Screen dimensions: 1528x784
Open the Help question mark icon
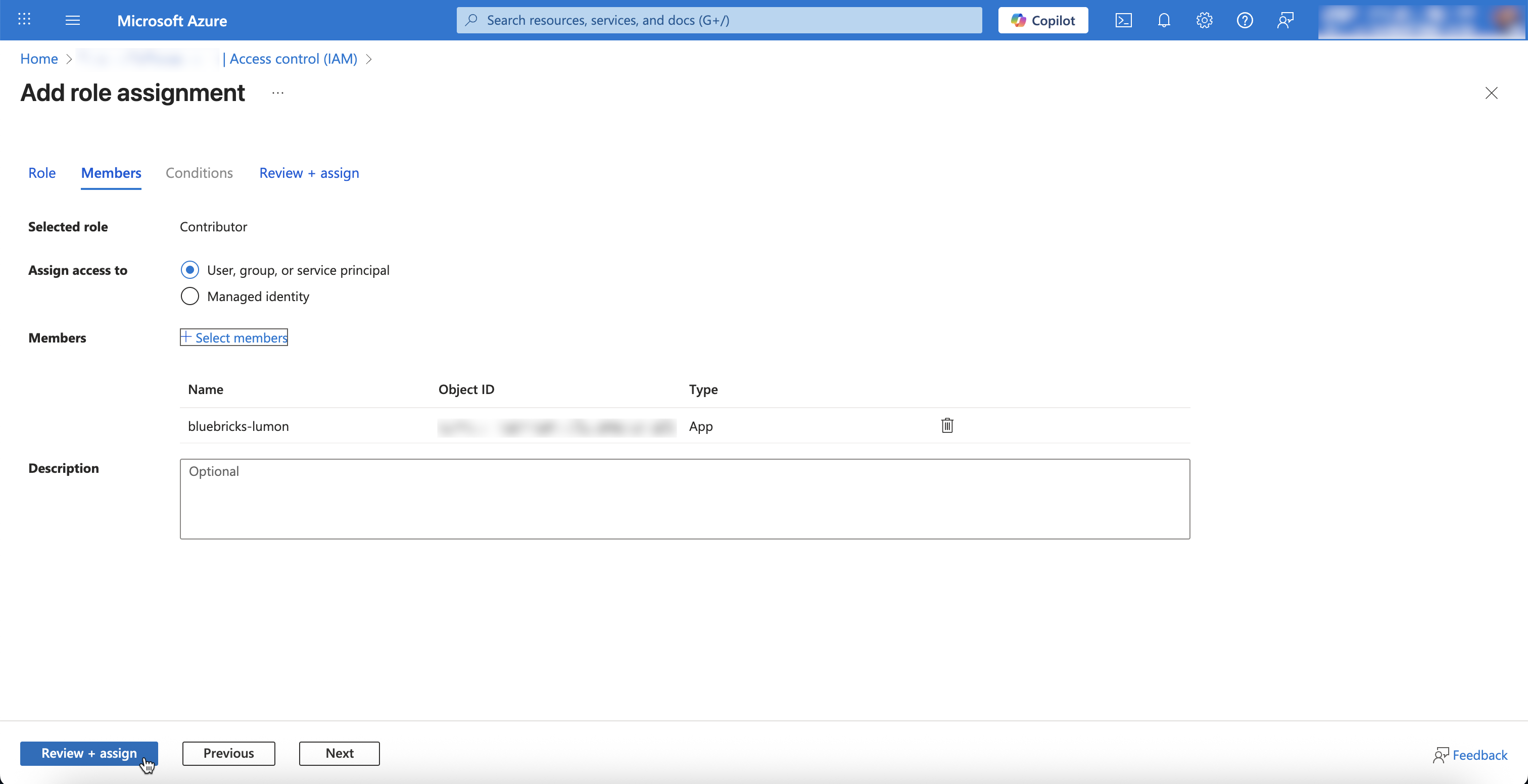coord(1245,20)
